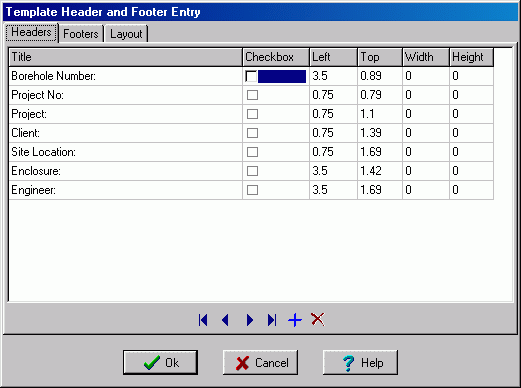Click the Height column header
Image resolution: width=521 pixels, height=388 pixels.
tap(472, 57)
